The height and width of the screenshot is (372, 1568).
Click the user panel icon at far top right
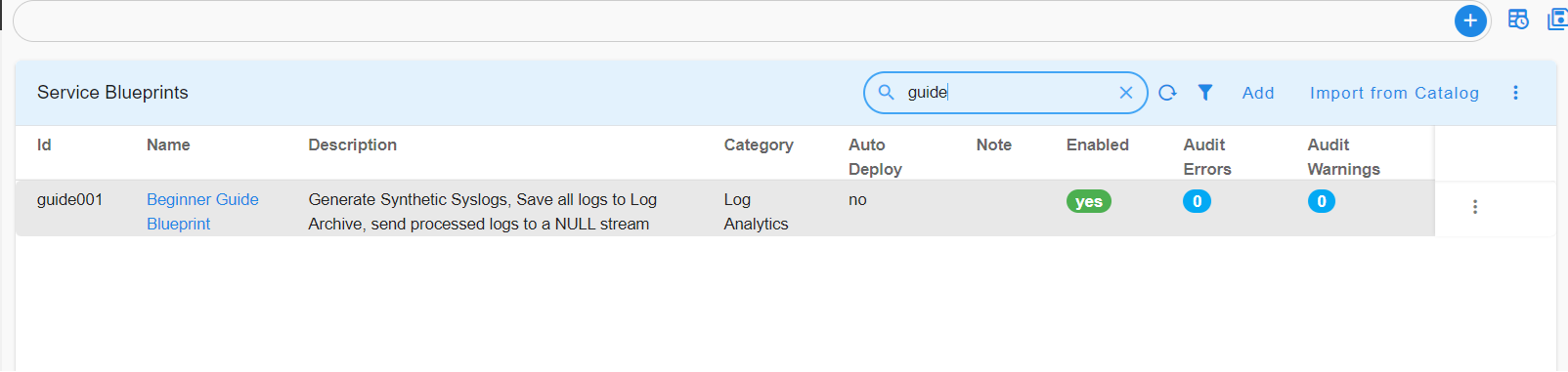[x=1557, y=20]
